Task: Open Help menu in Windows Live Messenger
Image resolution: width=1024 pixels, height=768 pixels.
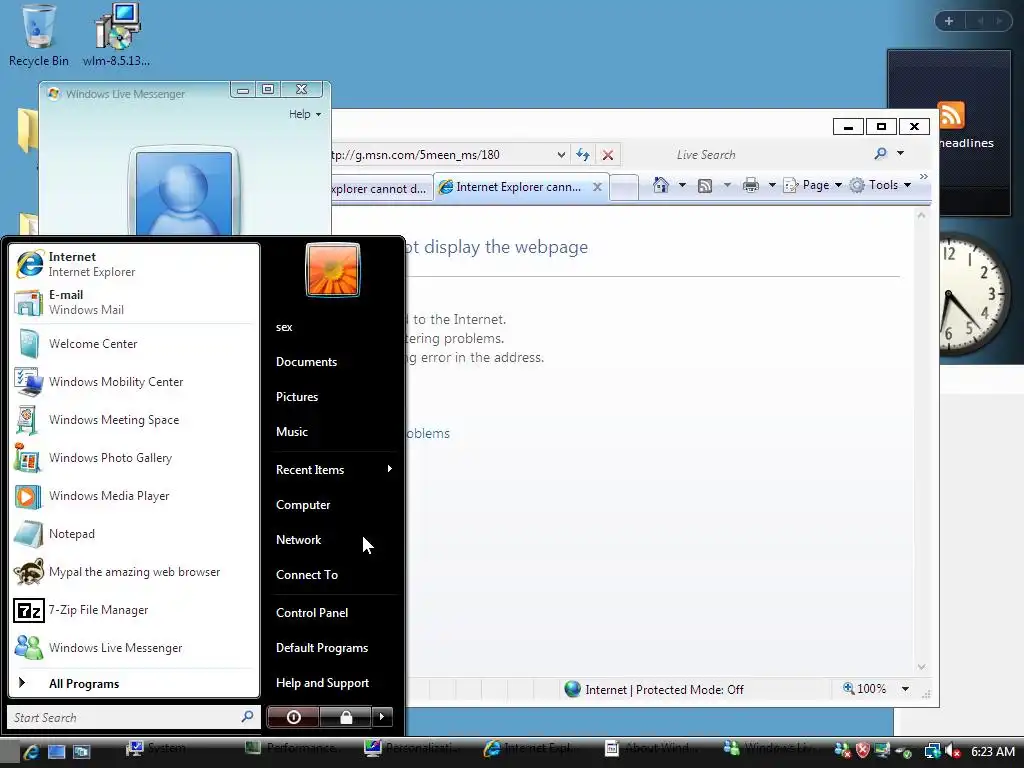Action: click(x=305, y=114)
